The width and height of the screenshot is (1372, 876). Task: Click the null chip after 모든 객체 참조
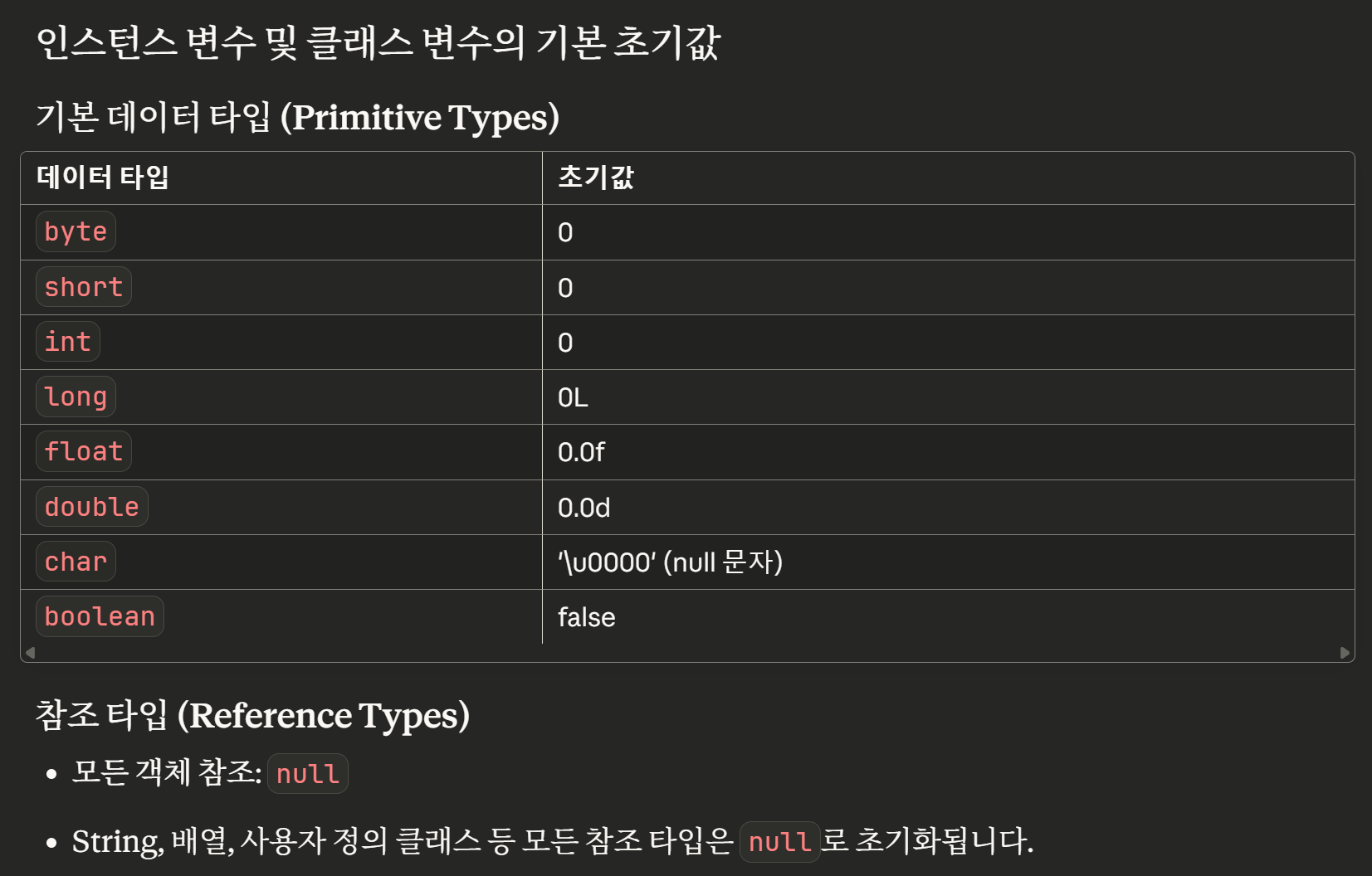pos(308,774)
